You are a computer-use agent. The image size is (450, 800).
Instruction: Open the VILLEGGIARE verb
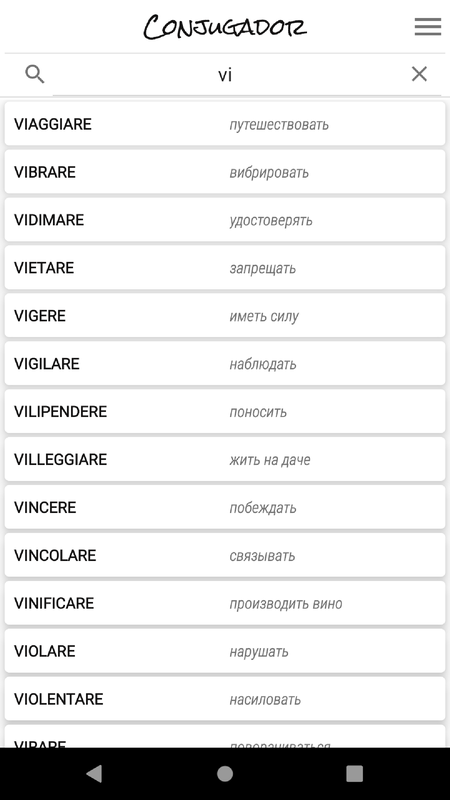pos(225,460)
